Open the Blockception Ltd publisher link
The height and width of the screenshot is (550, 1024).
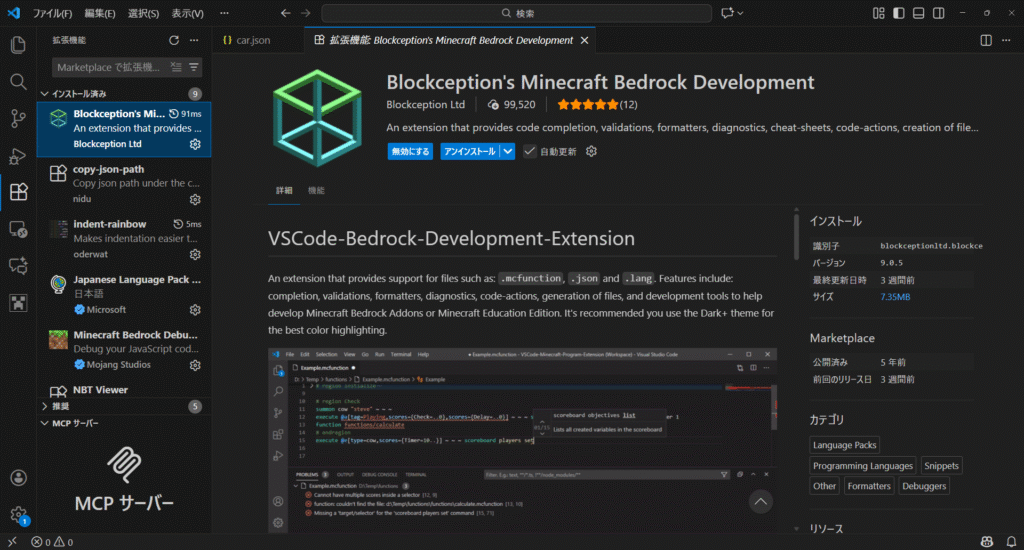click(x=425, y=104)
